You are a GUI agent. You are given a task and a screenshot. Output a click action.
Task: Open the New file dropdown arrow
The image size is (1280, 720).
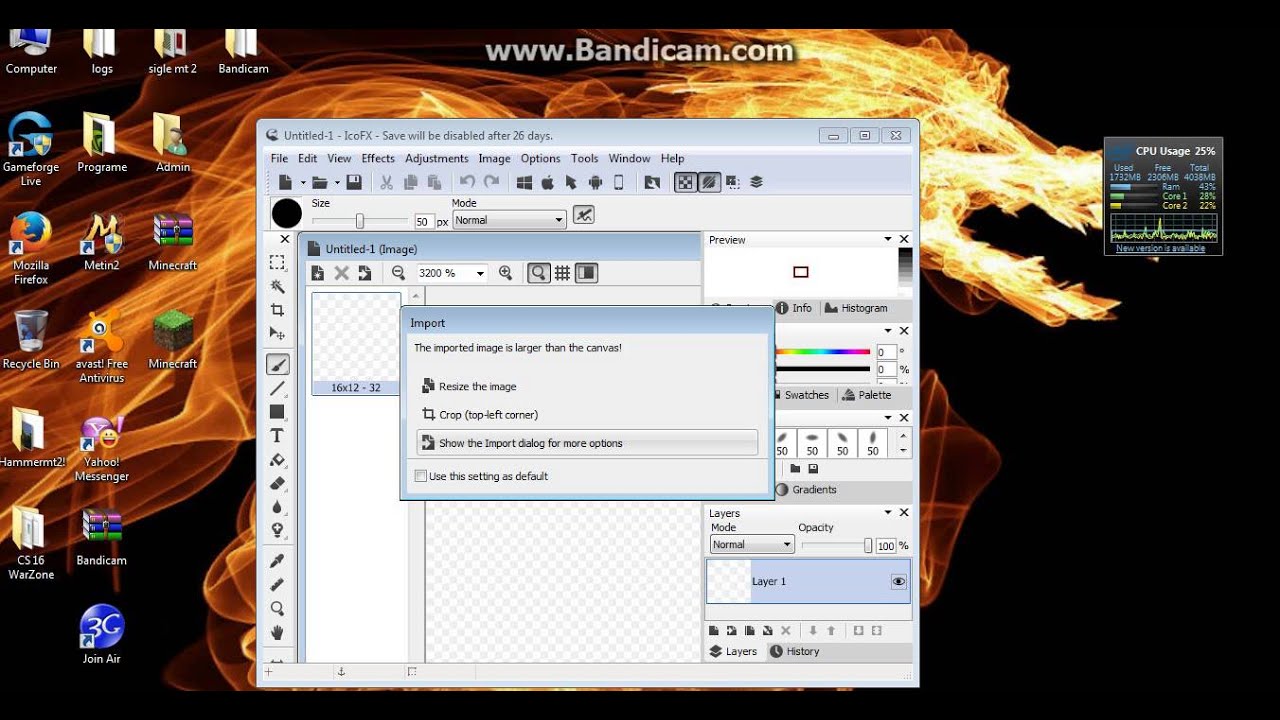coord(303,183)
